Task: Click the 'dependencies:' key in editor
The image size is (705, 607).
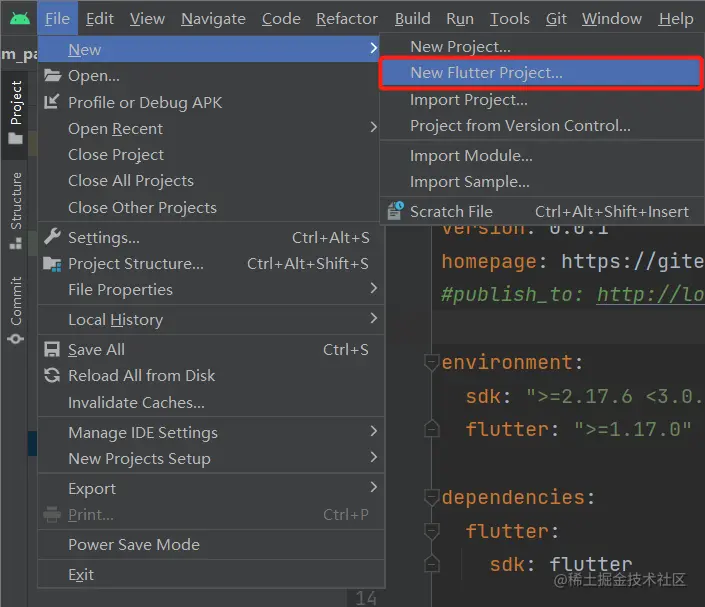Action: pyautogui.click(x=518, y=497)
